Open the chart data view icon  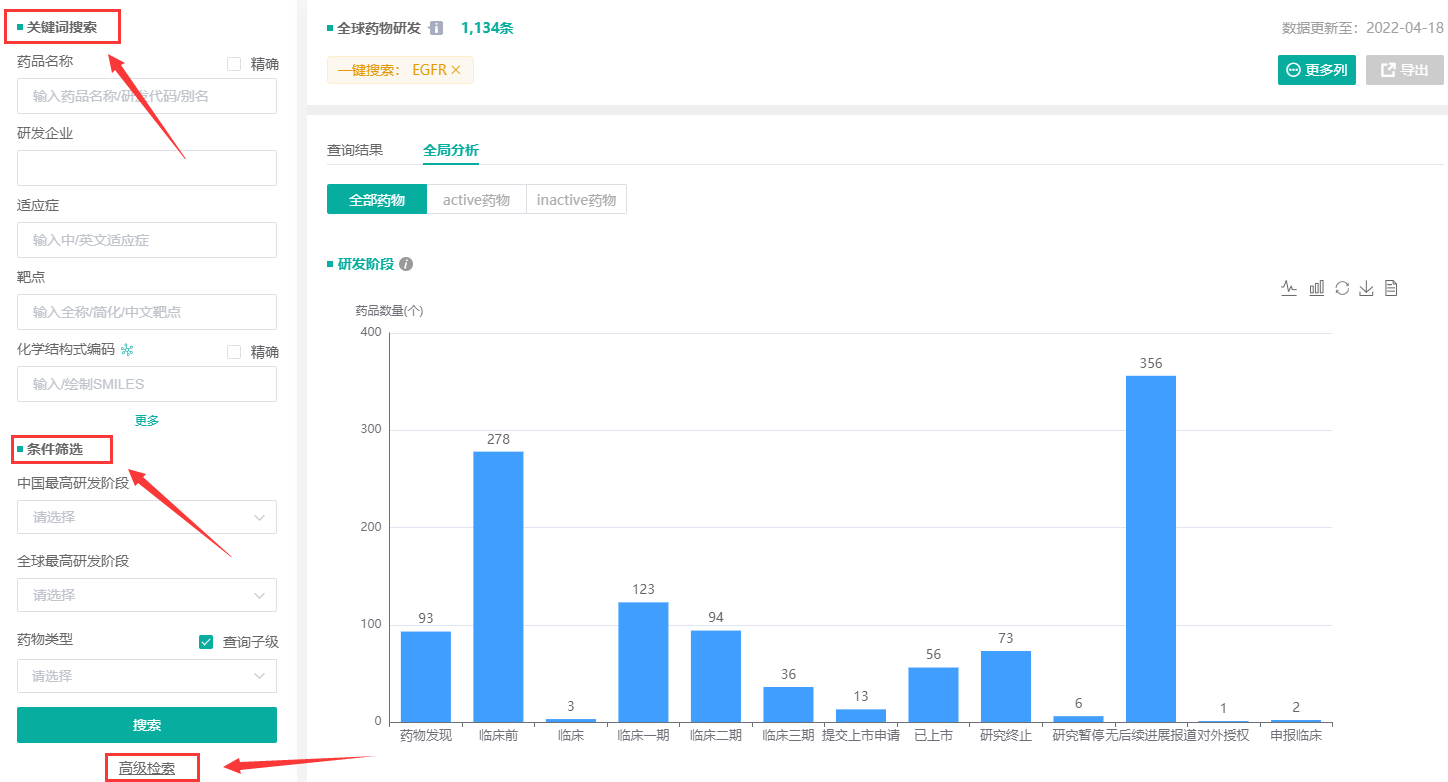coord(1390,288)
